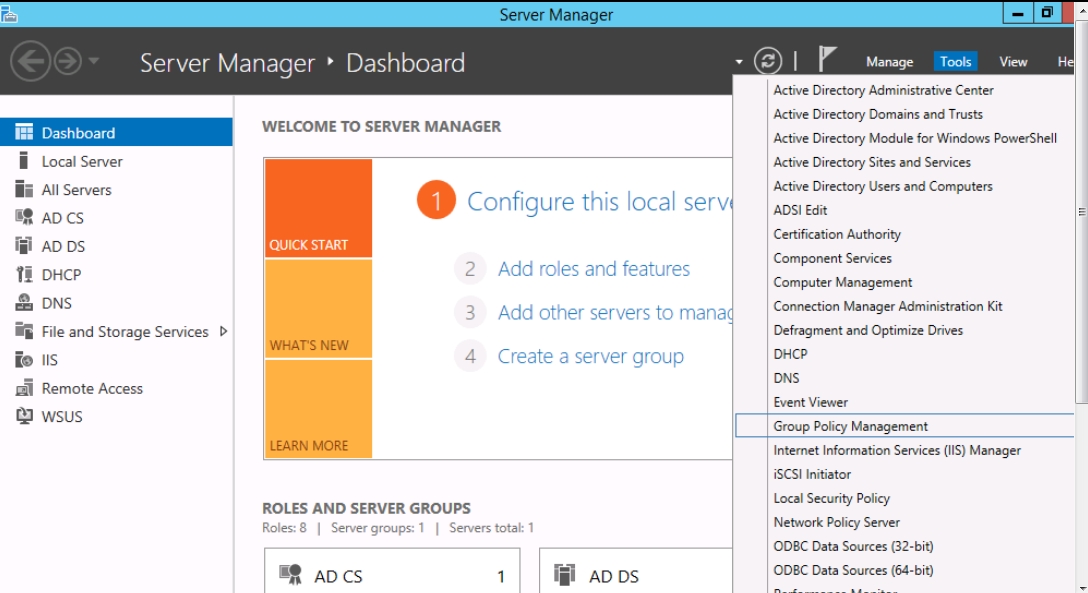This screenshot has width=1088, height=593.
Task: Open dropdown arrow left of refresh icon
Action: click(x=739, y=62)
